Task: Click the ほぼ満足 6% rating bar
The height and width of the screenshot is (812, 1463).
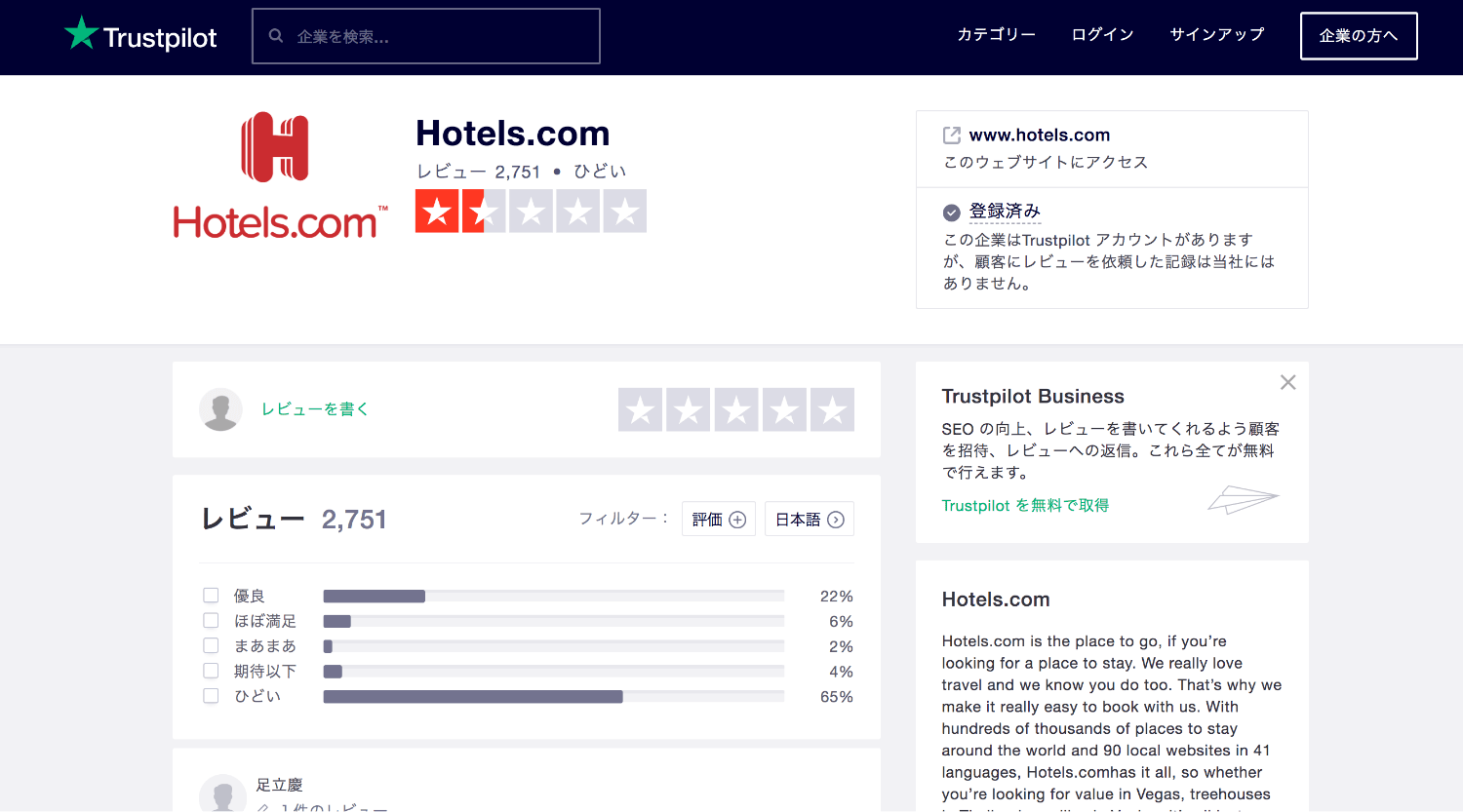Action: pos(554,621)
